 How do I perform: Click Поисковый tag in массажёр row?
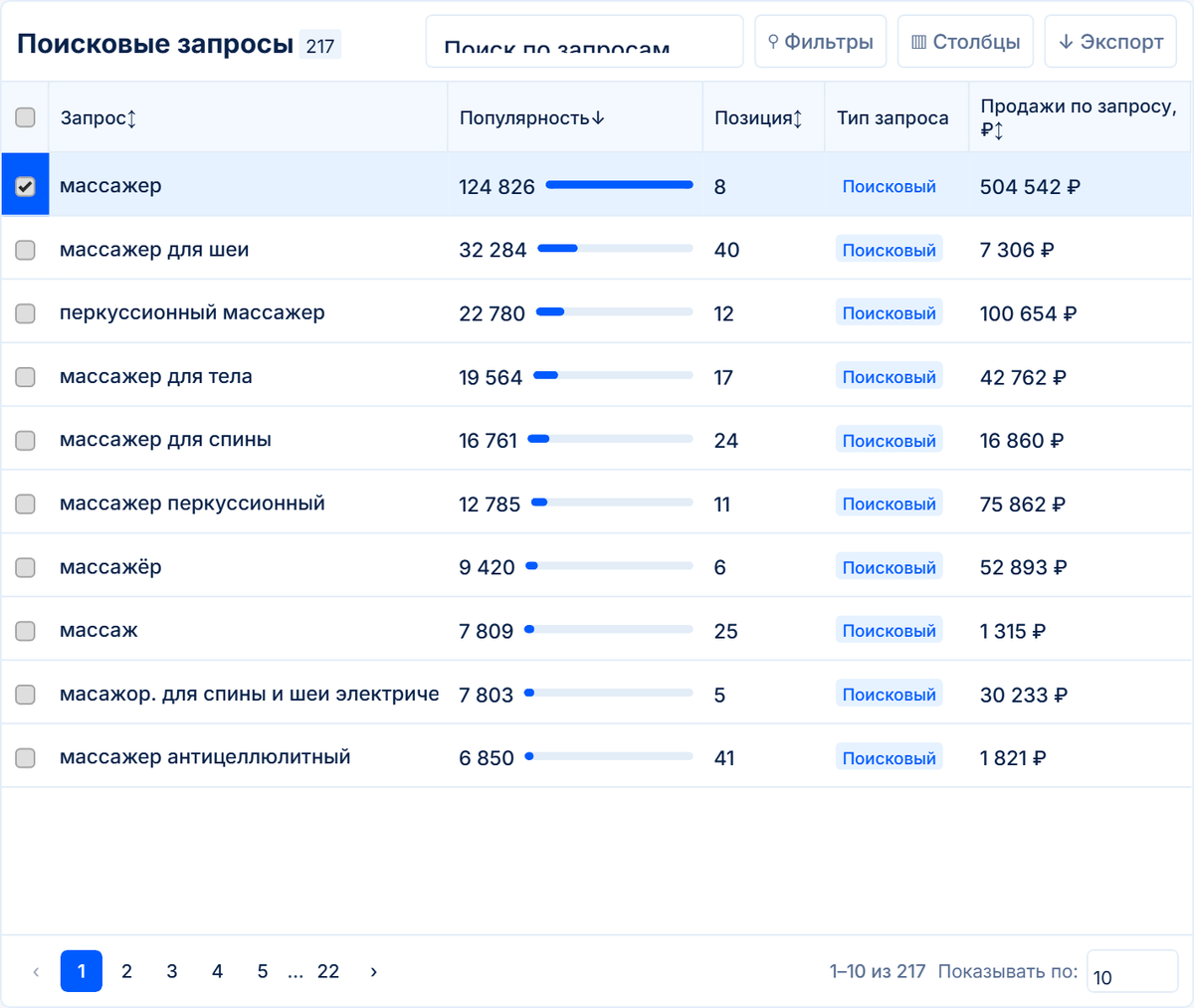[889, 567]
